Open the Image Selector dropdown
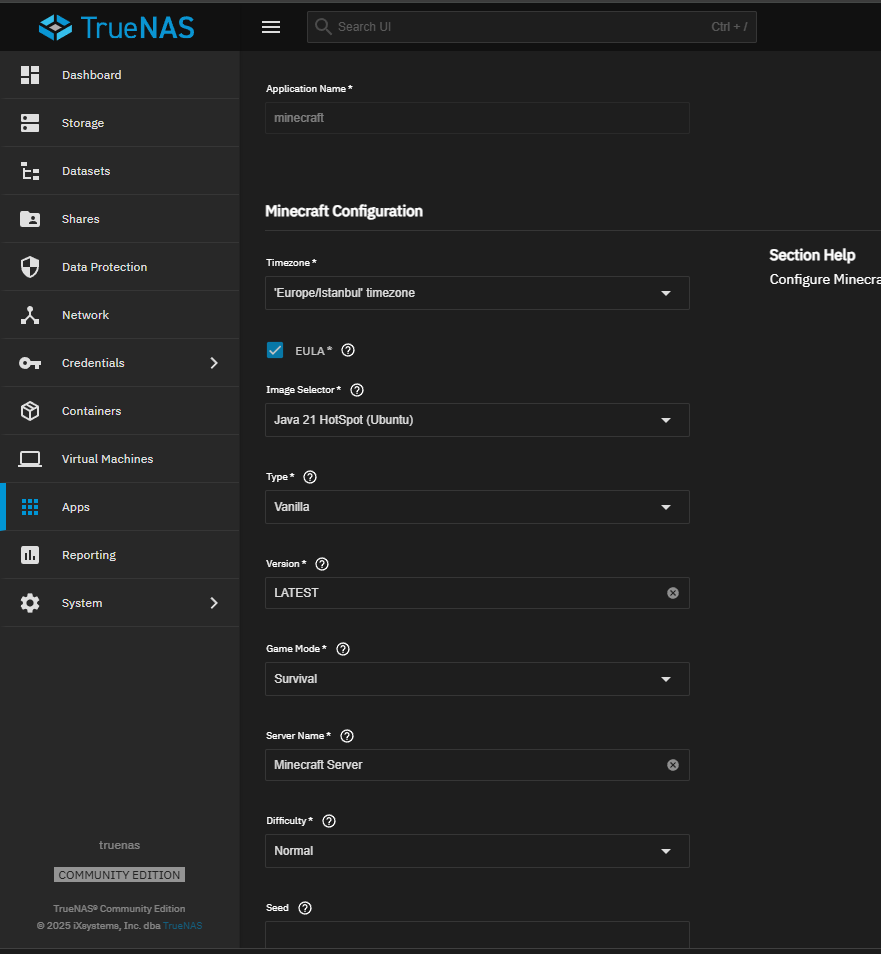Screen dimensions: 881x954 (477, 420)
